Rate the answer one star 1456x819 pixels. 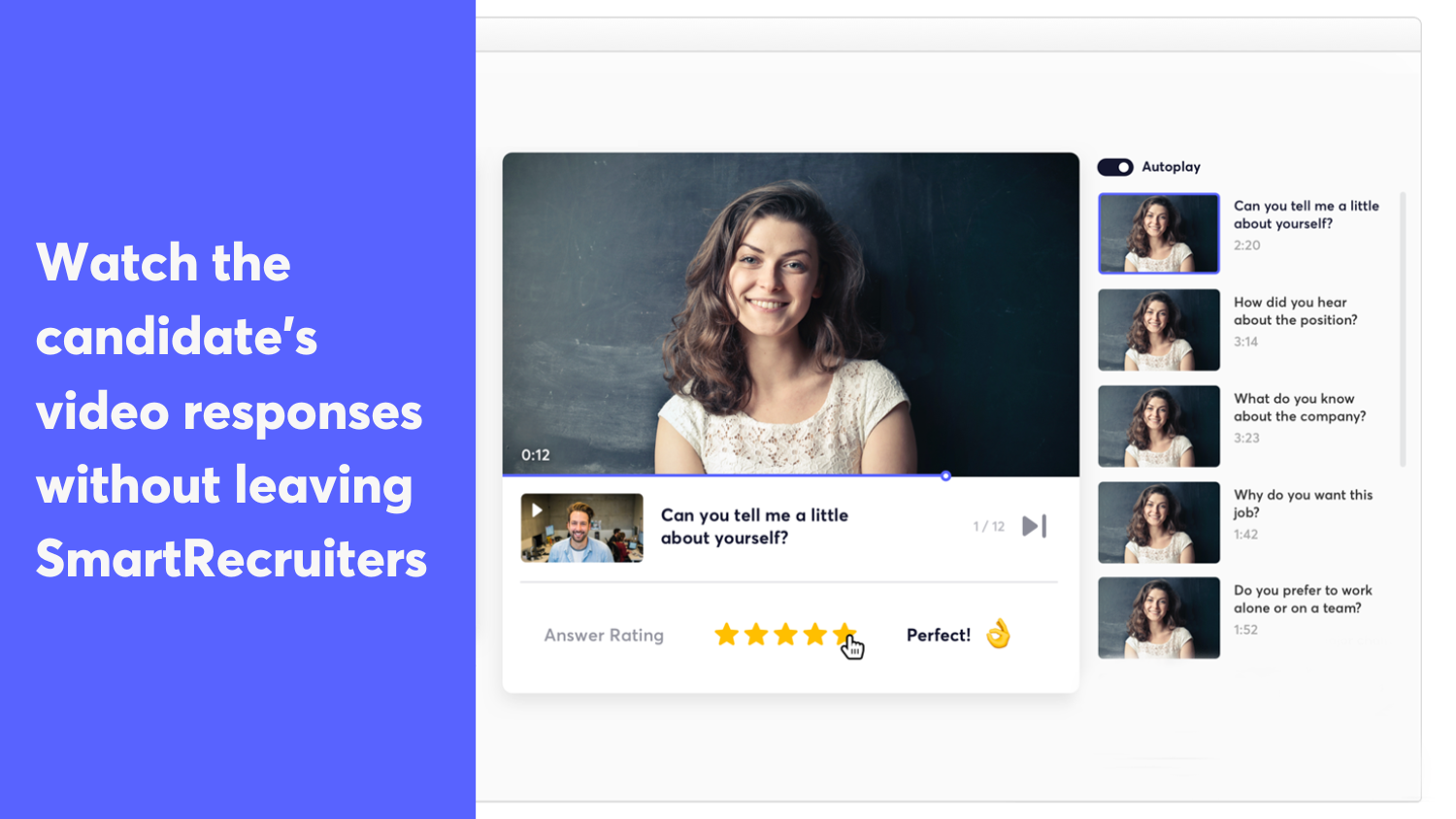point(726,636)
